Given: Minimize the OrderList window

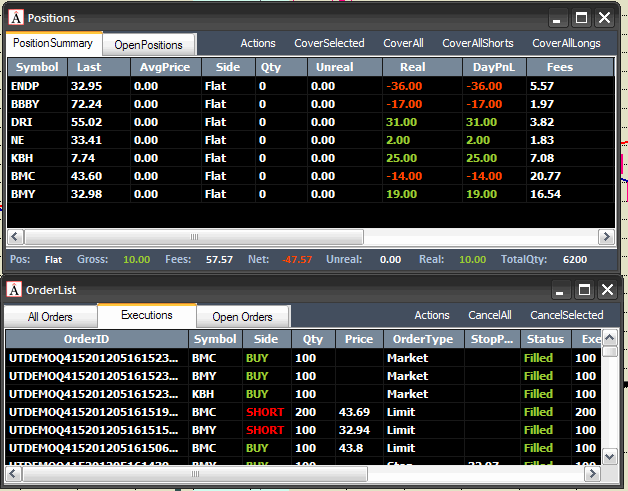Looking at the screenshot, I should [560, 290].
